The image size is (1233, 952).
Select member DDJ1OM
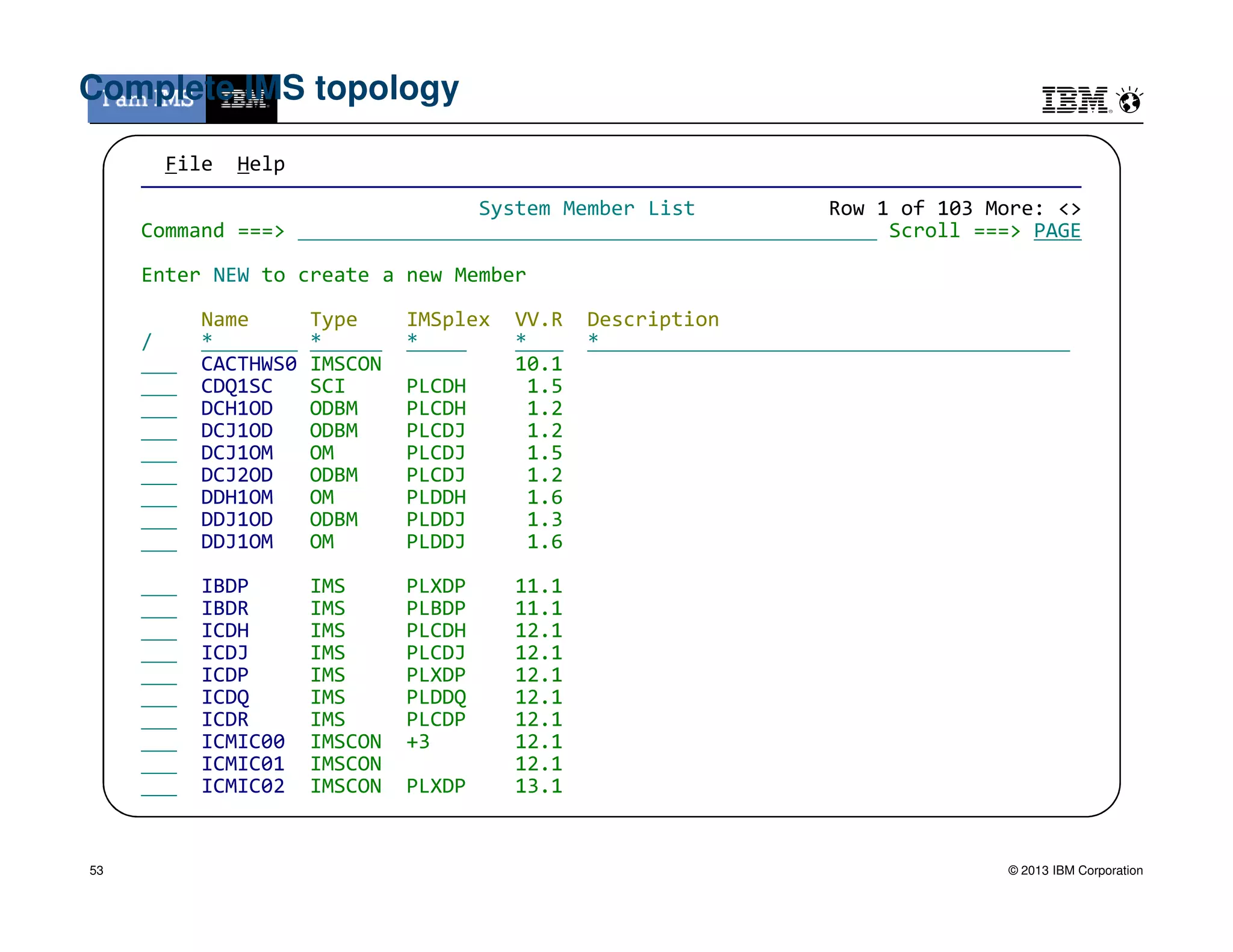(x=237, y=542)
